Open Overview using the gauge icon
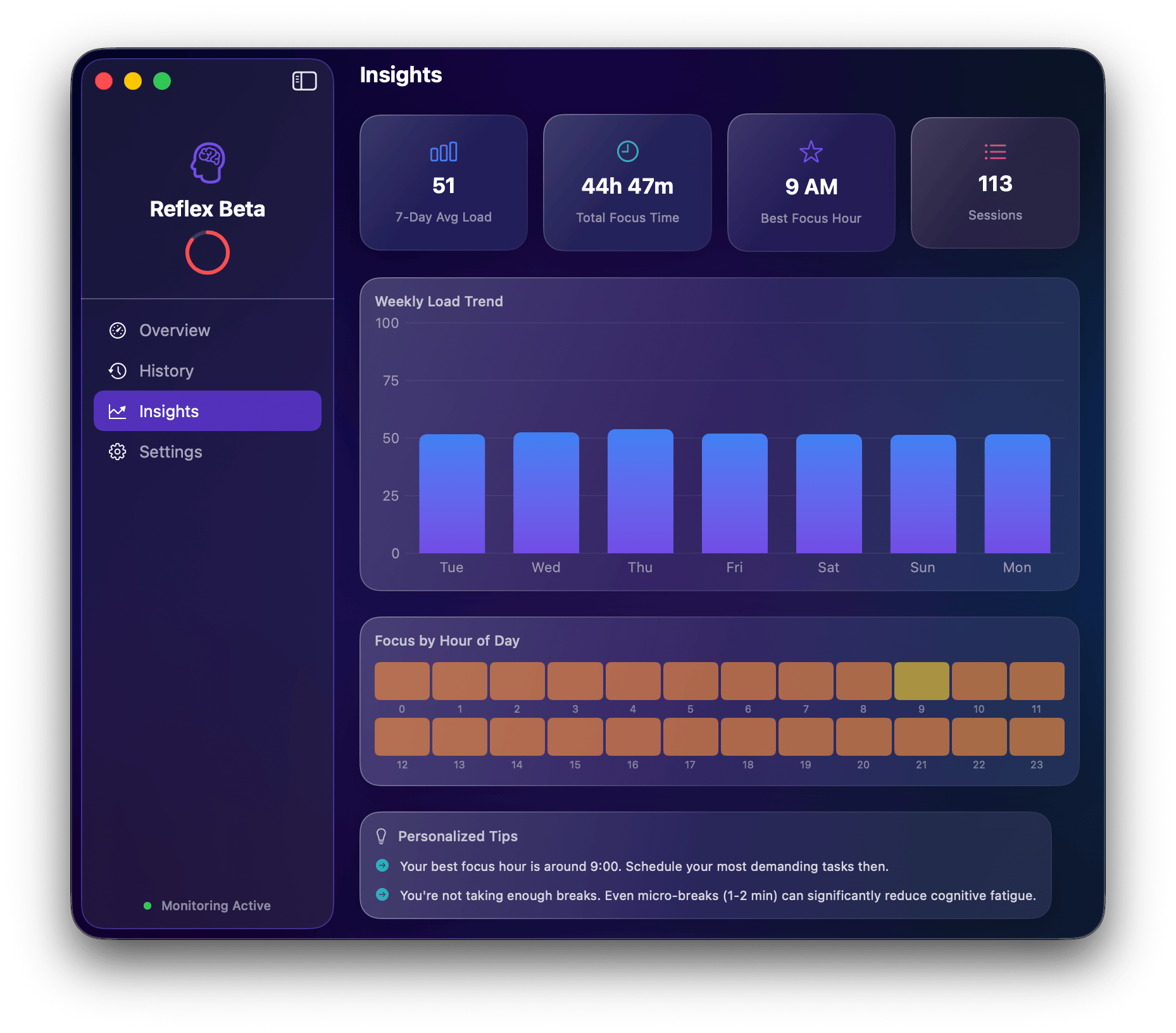This screenshot has width=1176, height=1033. [118, 330]
